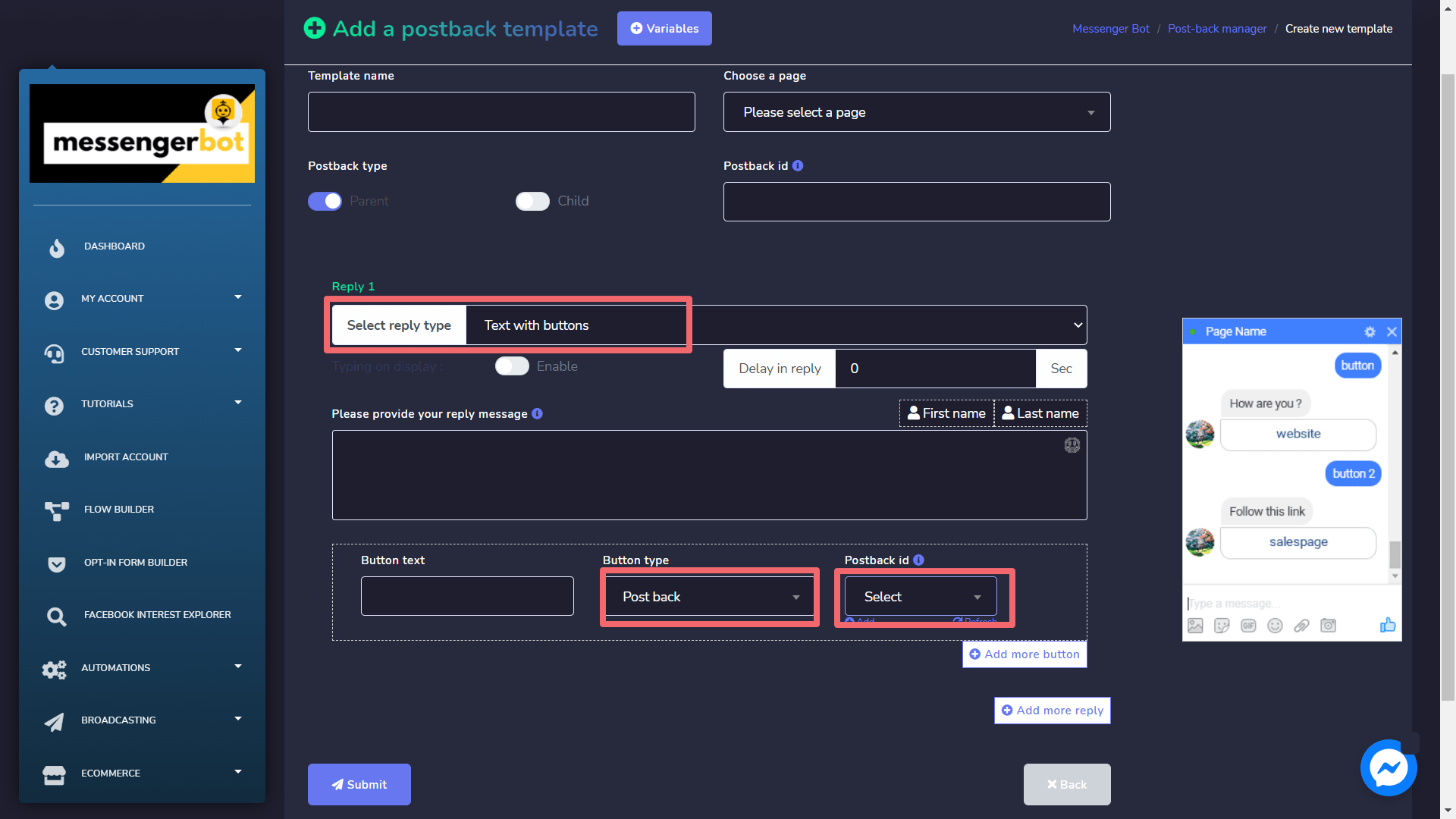Click Add more reply
The width and height of the screenshot is (1456, 819).
1053,711
